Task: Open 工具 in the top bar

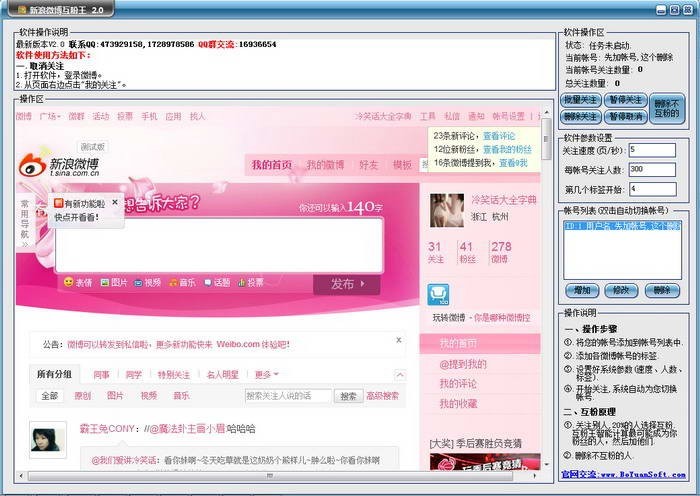Action: pos(428,117)
